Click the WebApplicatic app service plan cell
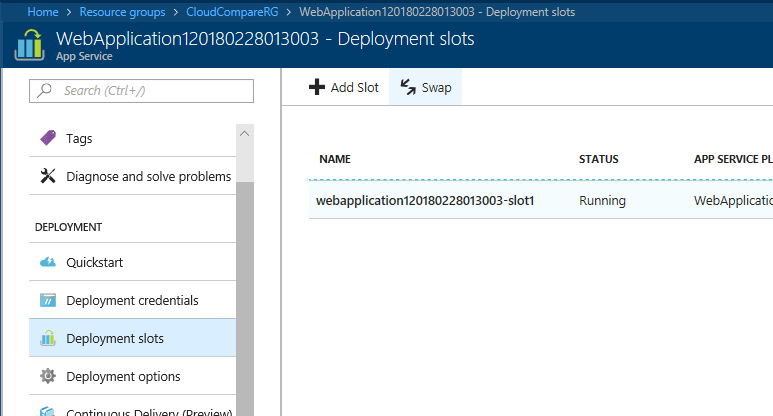 click(733, 201)
